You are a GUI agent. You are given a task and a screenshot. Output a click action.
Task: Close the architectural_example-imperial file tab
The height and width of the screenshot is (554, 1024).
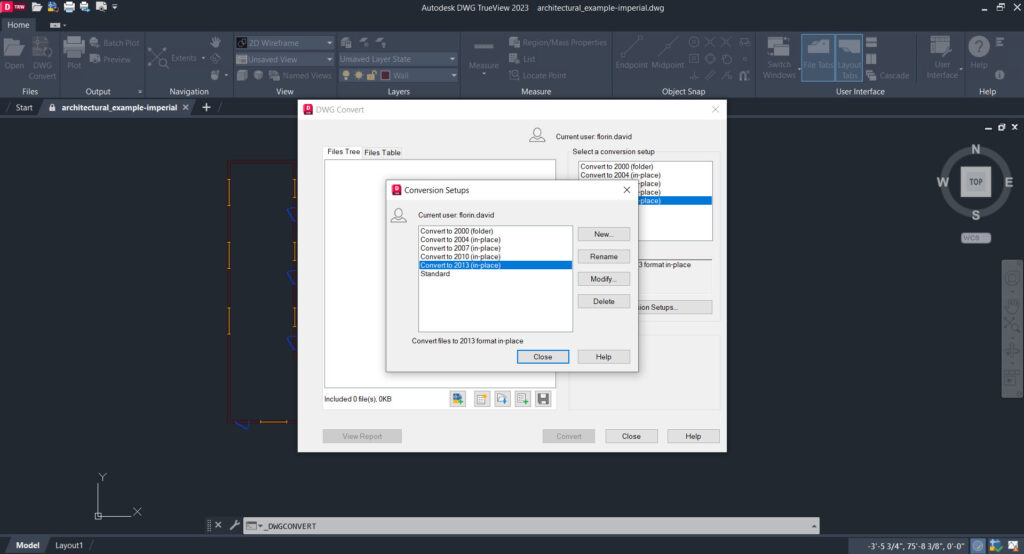point(185,107)
